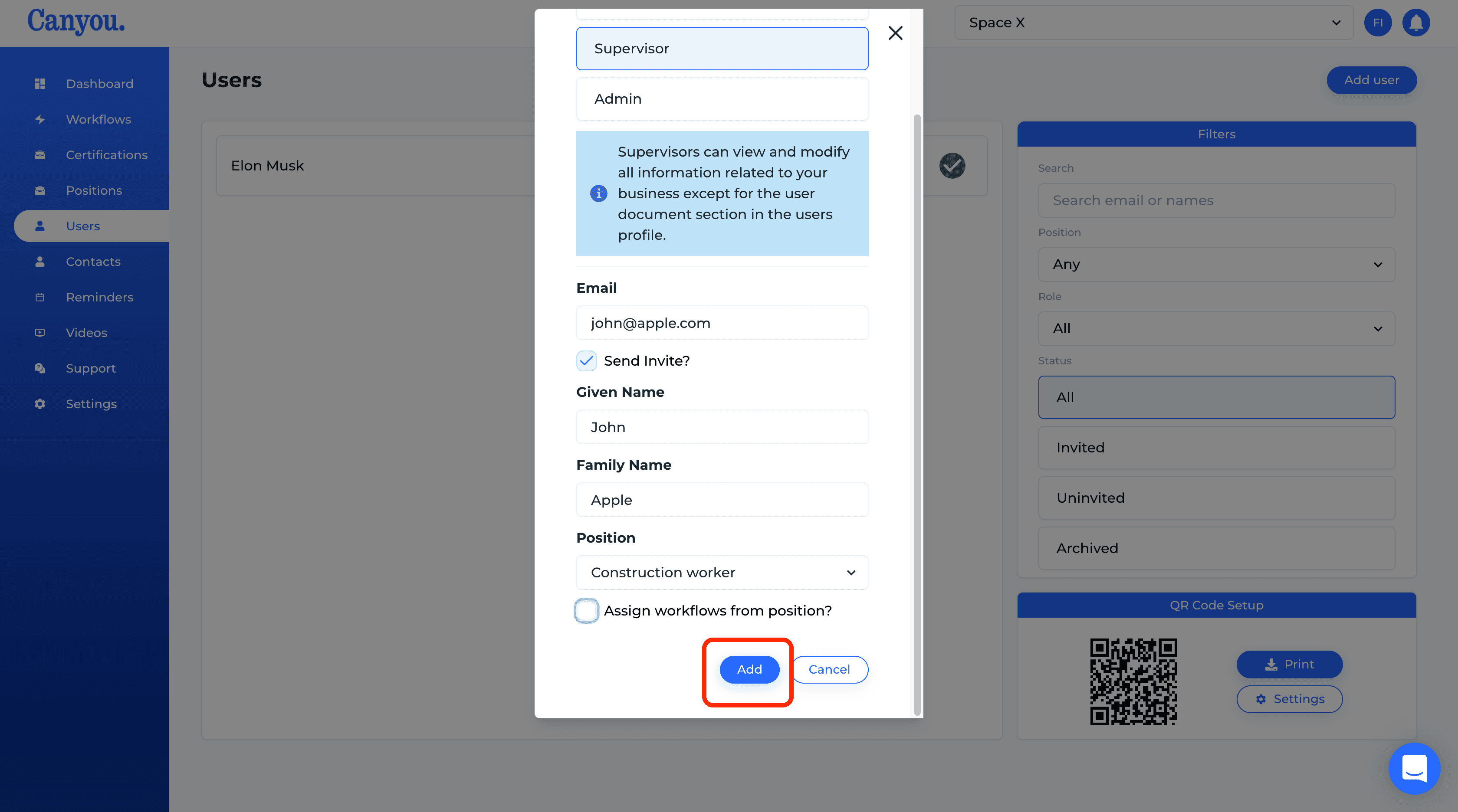Select the Admin role option
This screenshot has height=812, width=1458.
(x=722, y=98)
